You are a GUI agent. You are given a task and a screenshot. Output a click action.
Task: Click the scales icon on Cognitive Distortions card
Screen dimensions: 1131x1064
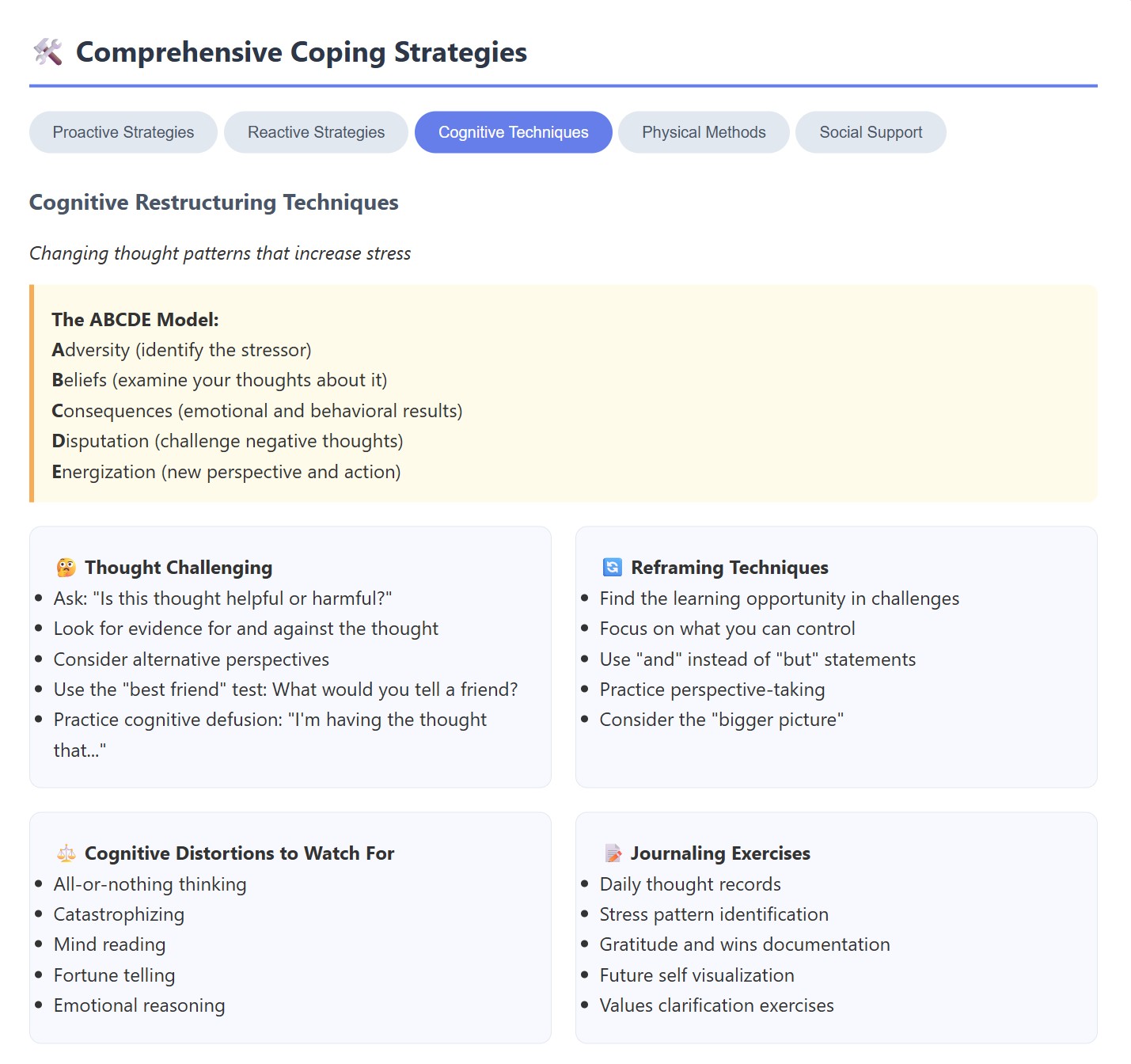67,853
